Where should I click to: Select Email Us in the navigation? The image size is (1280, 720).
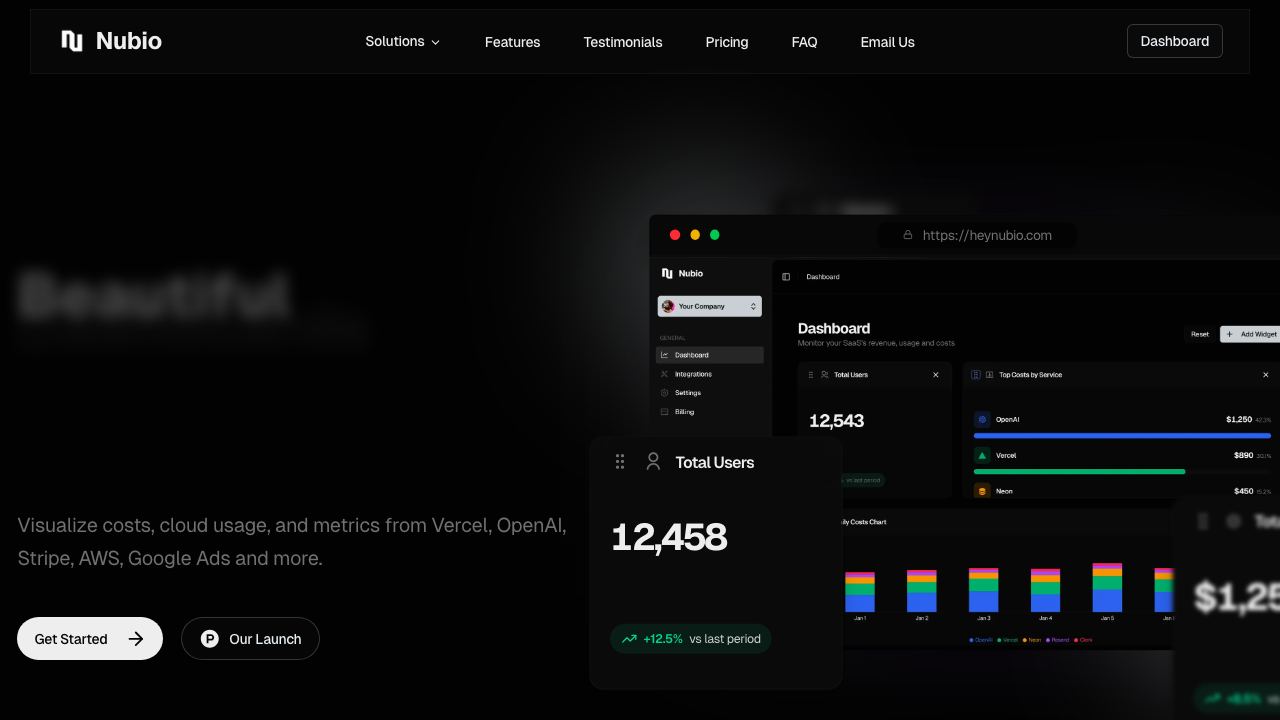[x=888, y=42]
